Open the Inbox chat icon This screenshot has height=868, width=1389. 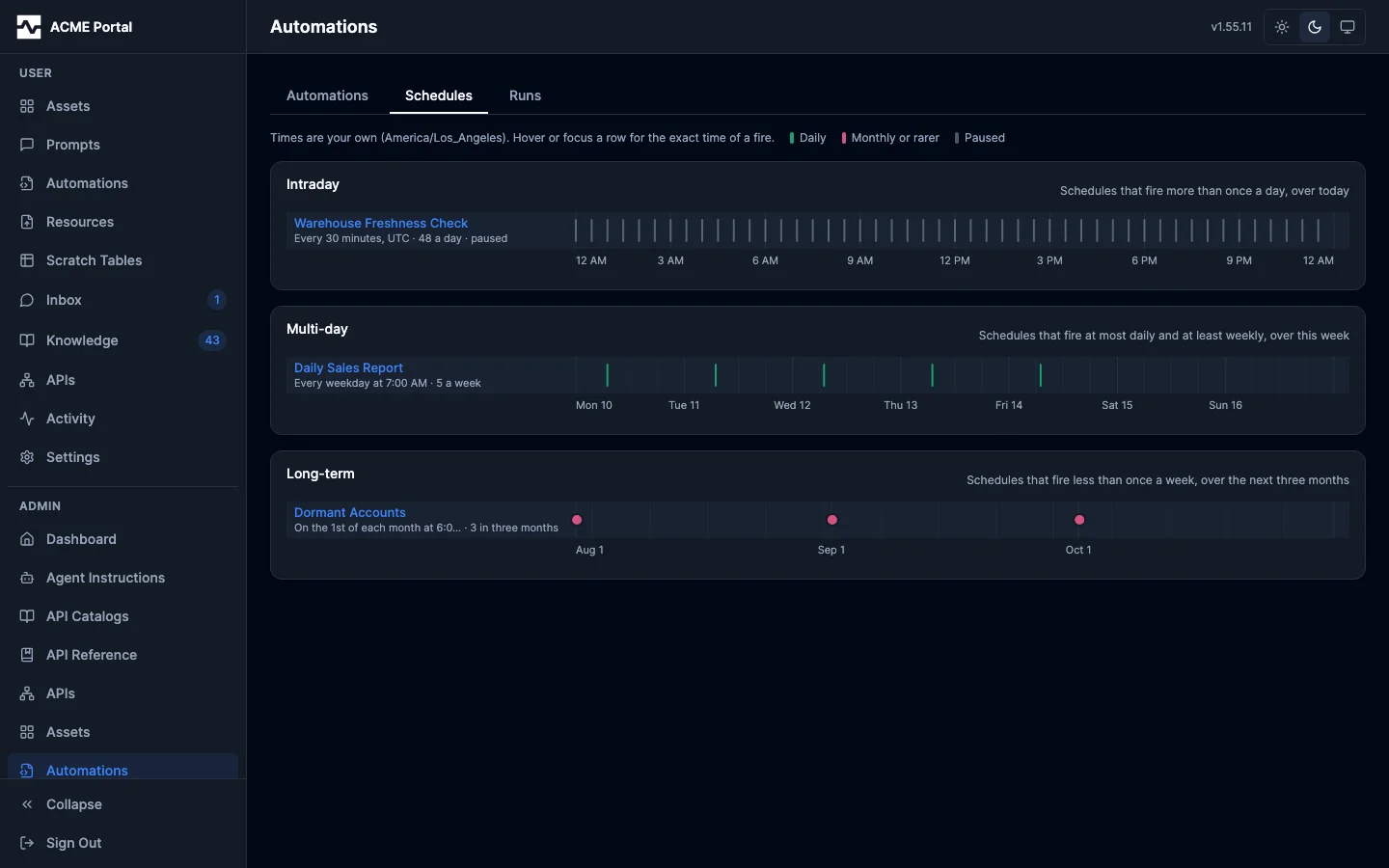(27, 300)
